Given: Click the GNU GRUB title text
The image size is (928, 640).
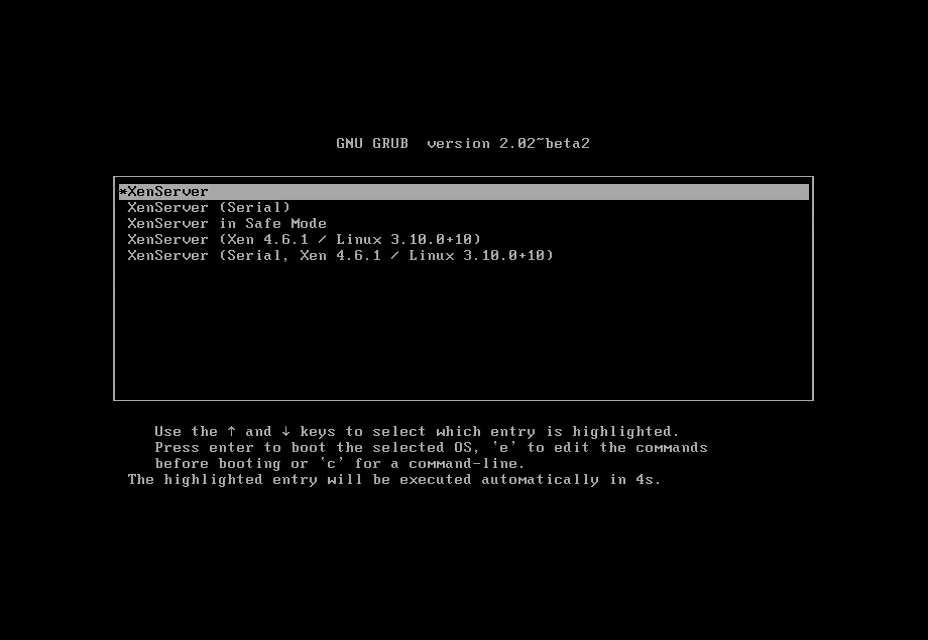Looking at the screenshot, I should click(372, 143).
